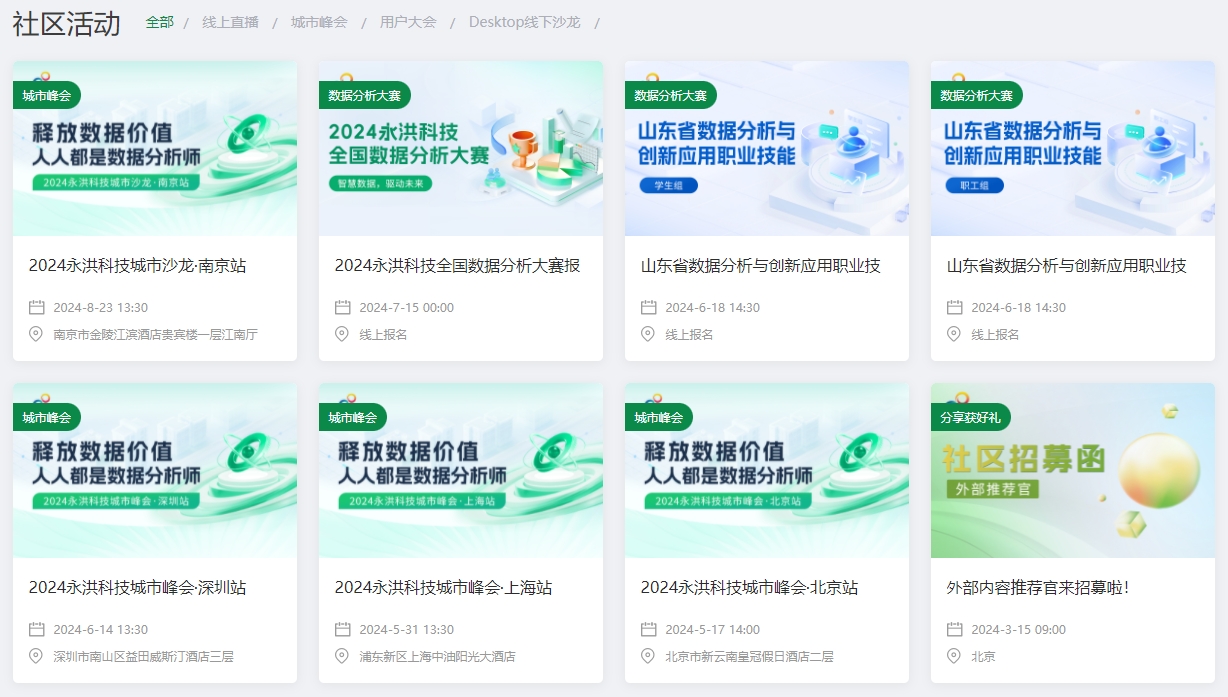This screenshot has height=697, width=1228.
Task: Click date text 2024-7-15 00:00
Action: pos(407,308)
